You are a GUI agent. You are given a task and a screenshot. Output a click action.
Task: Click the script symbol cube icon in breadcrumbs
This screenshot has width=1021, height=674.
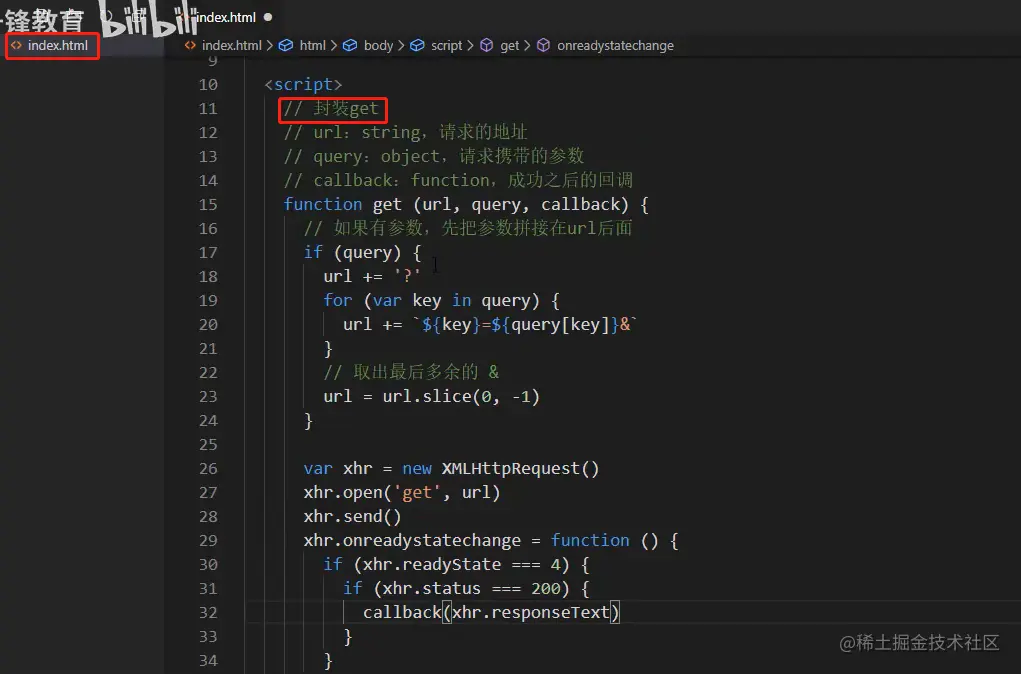(417, 46)
